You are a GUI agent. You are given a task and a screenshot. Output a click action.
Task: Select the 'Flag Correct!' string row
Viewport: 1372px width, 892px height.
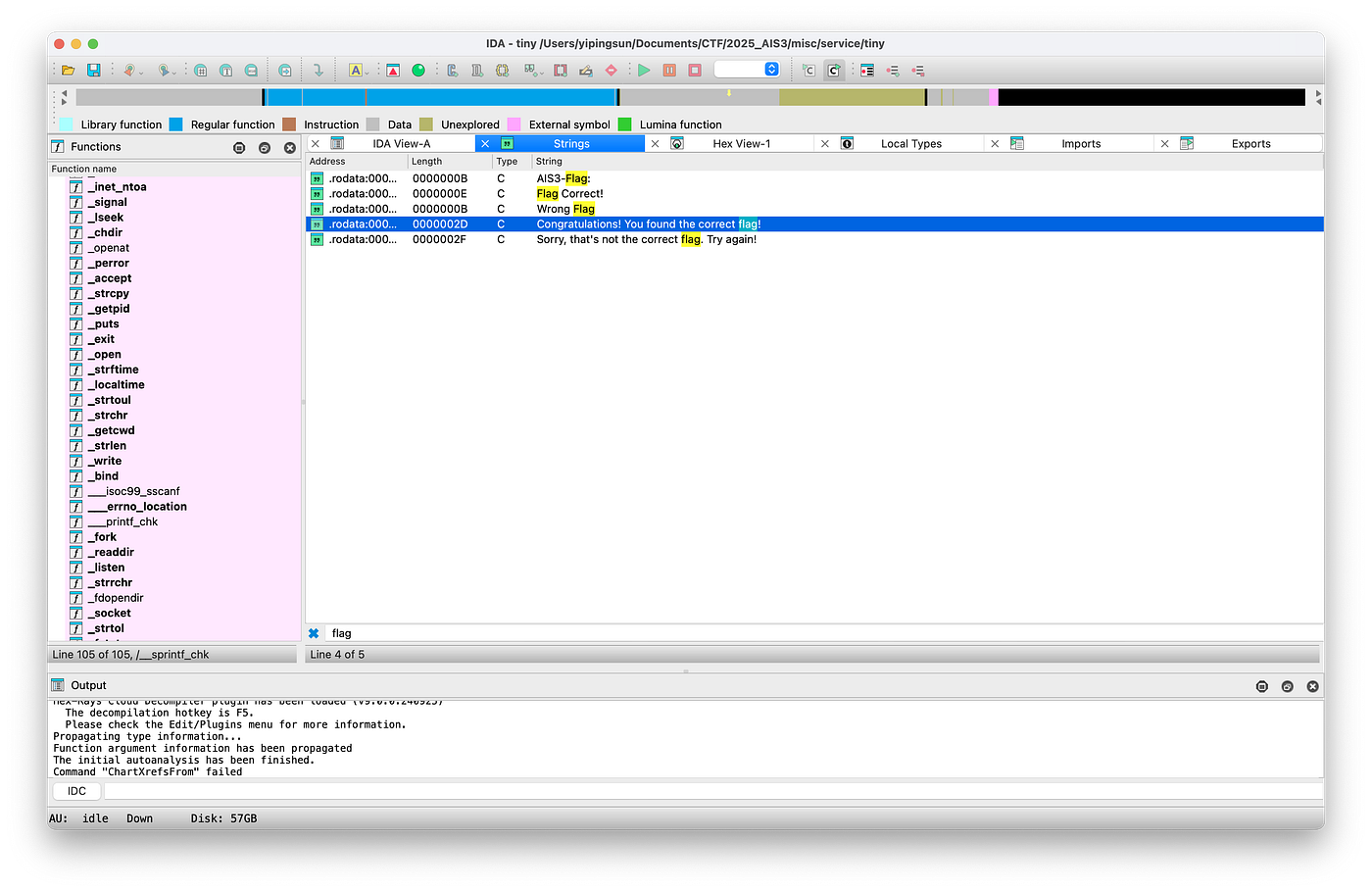tap(814, 194)
